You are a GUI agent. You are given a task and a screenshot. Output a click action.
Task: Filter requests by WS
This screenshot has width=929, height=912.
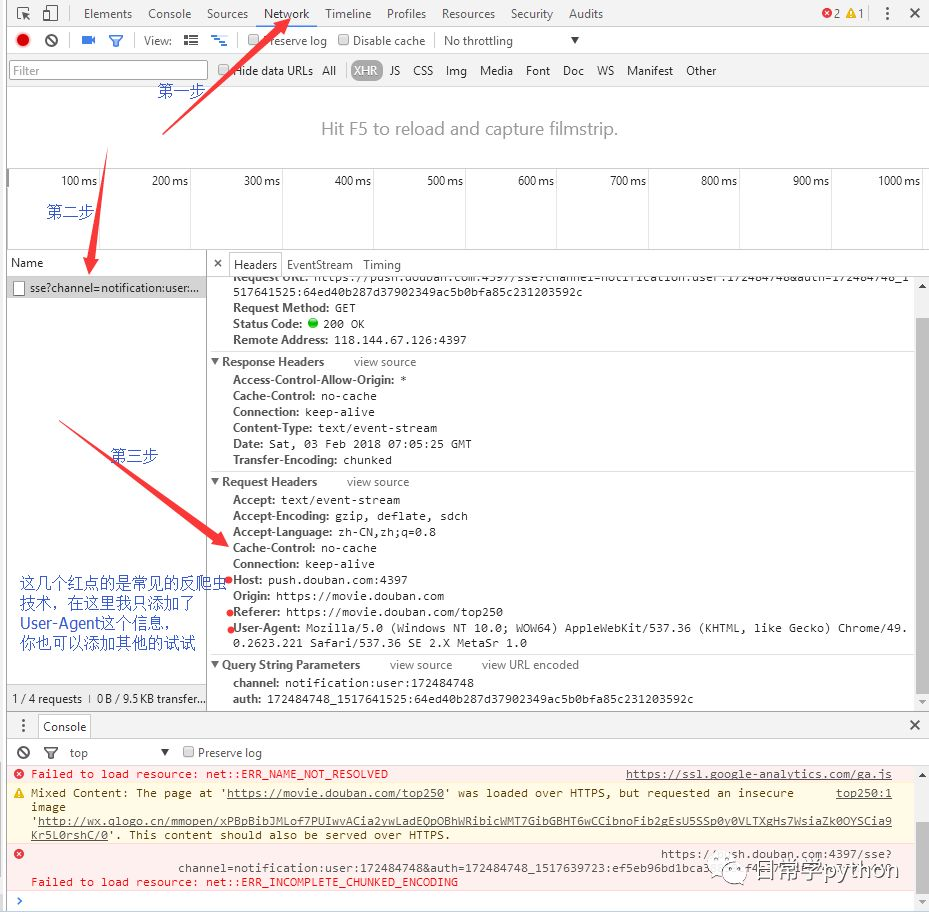pos(605,71)
